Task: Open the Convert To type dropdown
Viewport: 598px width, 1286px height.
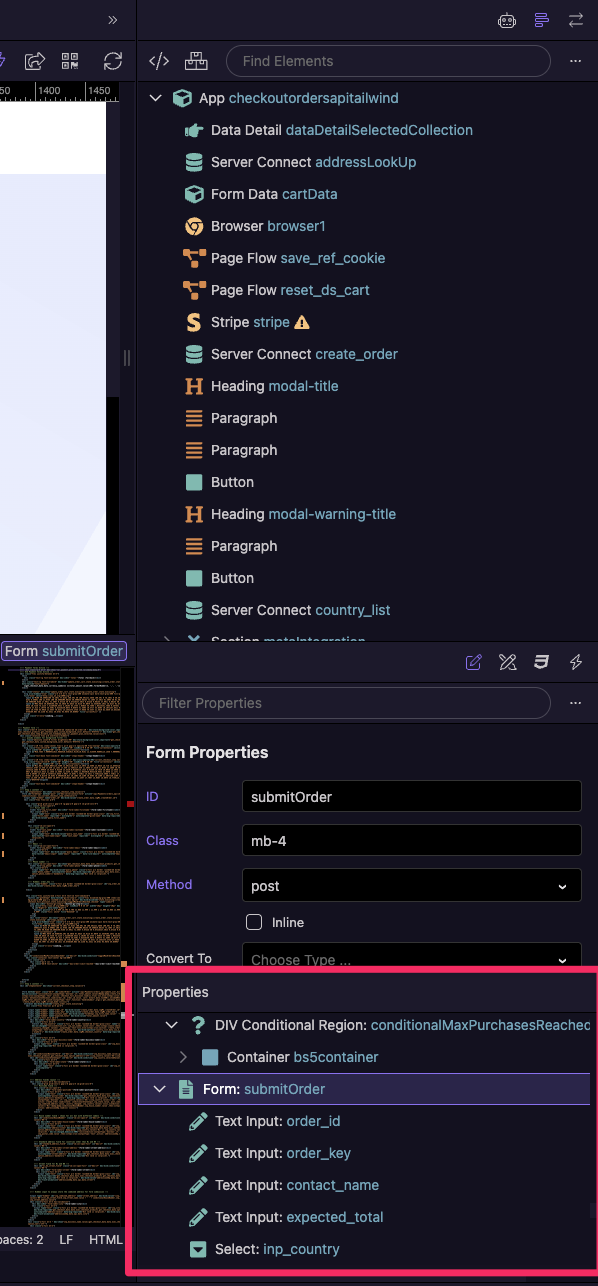Action: [x=412, y=958]
